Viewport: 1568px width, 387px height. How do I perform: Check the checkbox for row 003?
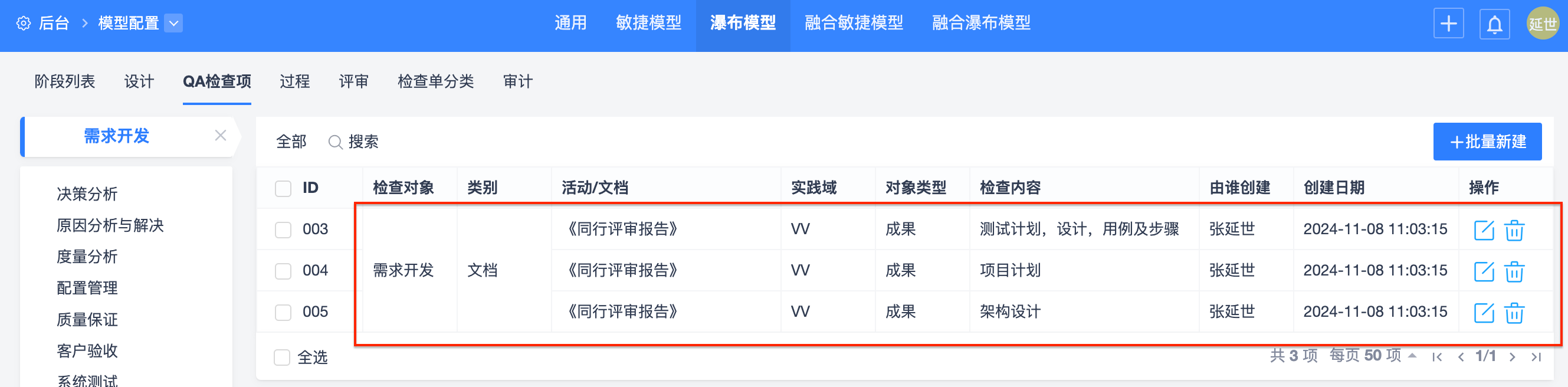(283, 230)
